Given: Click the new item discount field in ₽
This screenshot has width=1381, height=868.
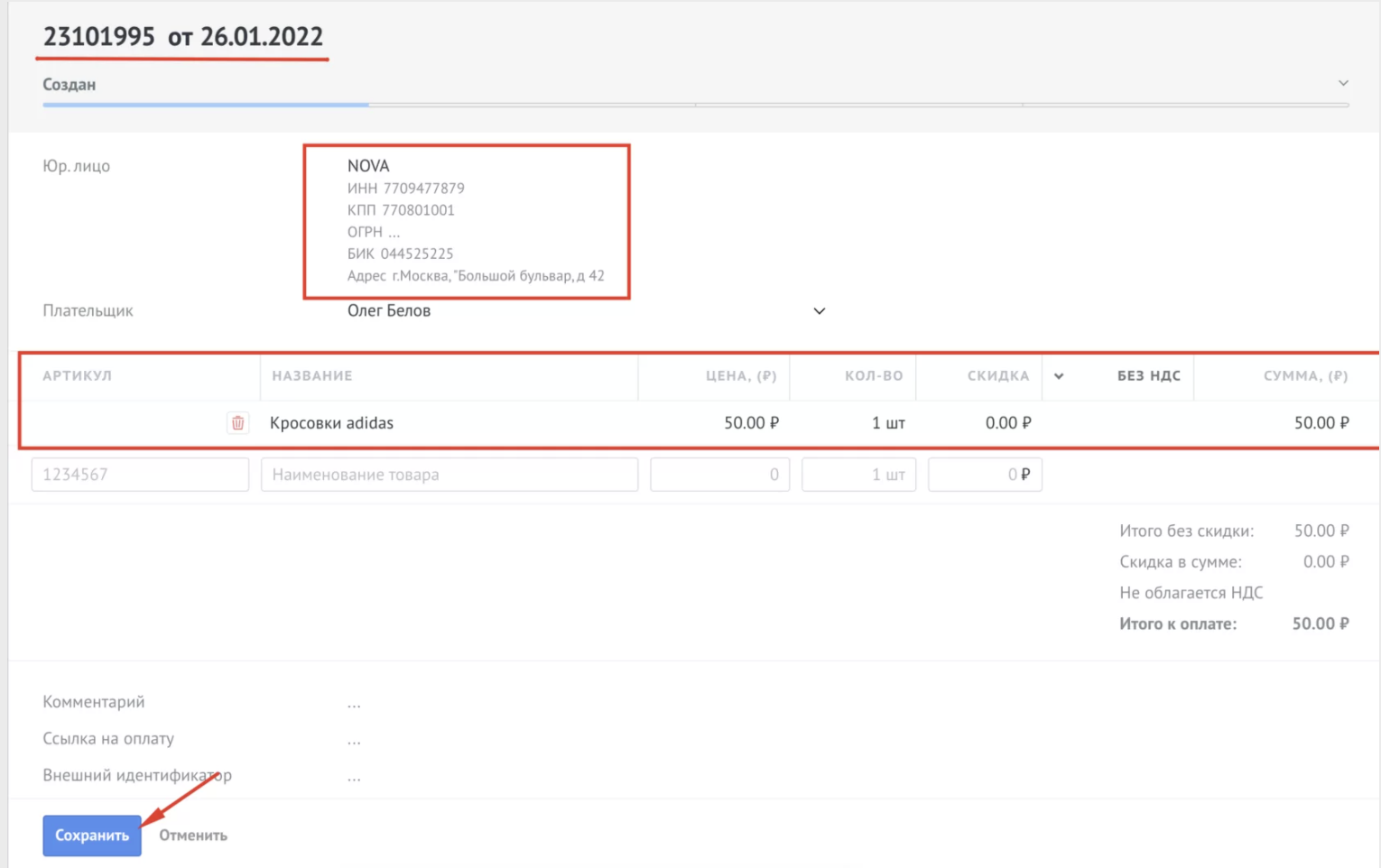Looking at the screenshot, I should (984, 475).
